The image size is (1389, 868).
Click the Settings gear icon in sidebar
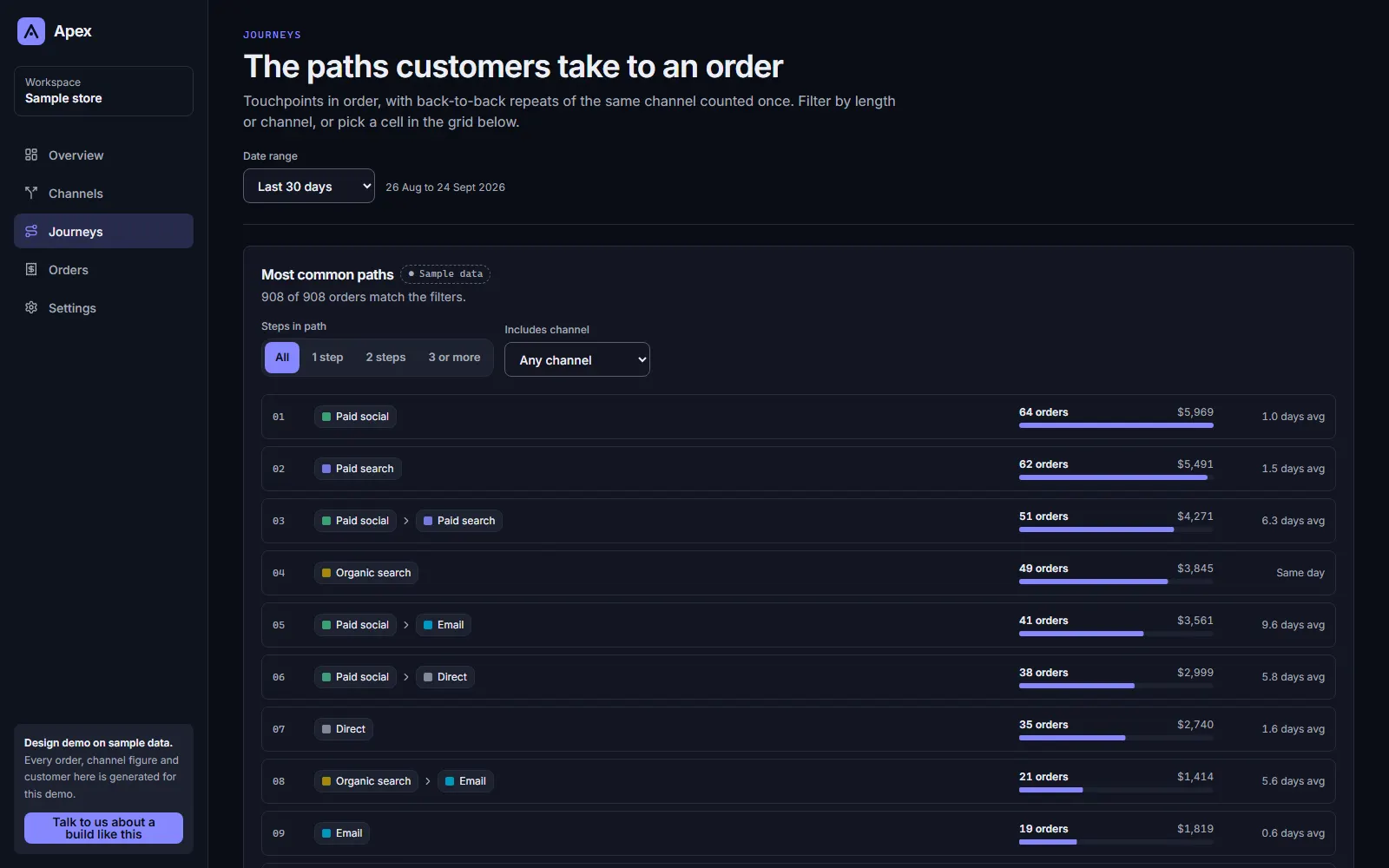coord(31,307)
